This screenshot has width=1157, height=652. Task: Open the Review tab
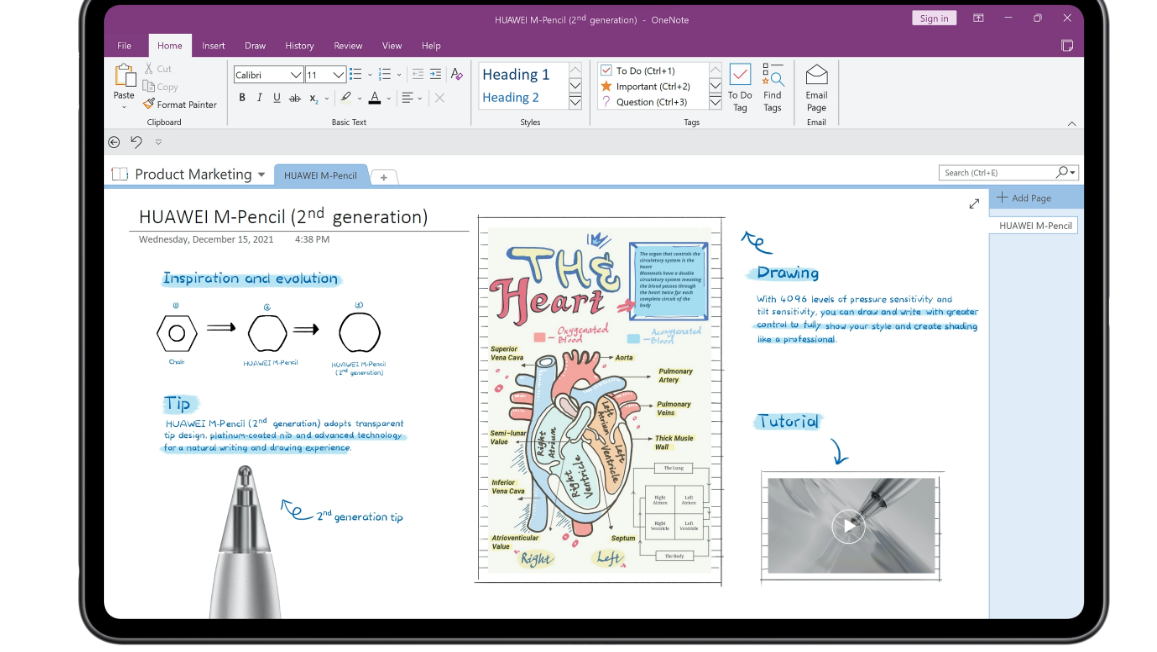coord(348,46)
